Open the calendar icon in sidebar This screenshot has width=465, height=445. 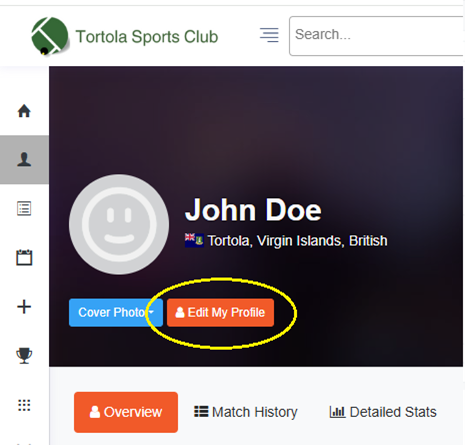pos(24,257)
